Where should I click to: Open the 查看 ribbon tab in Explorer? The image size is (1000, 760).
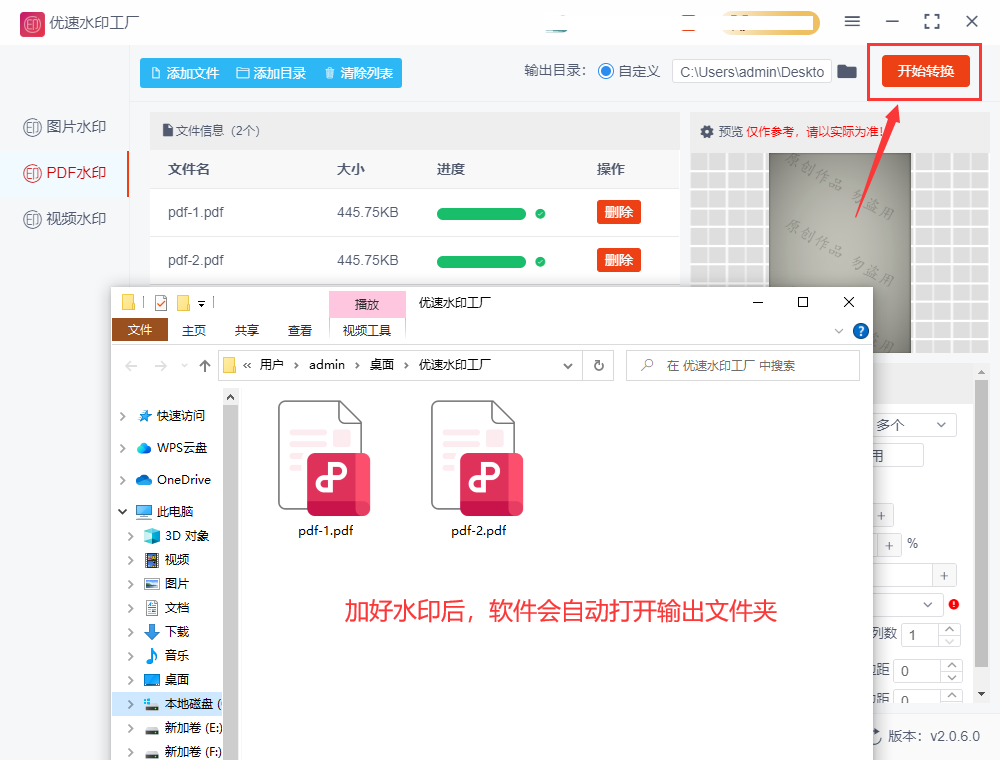(300, 330)
